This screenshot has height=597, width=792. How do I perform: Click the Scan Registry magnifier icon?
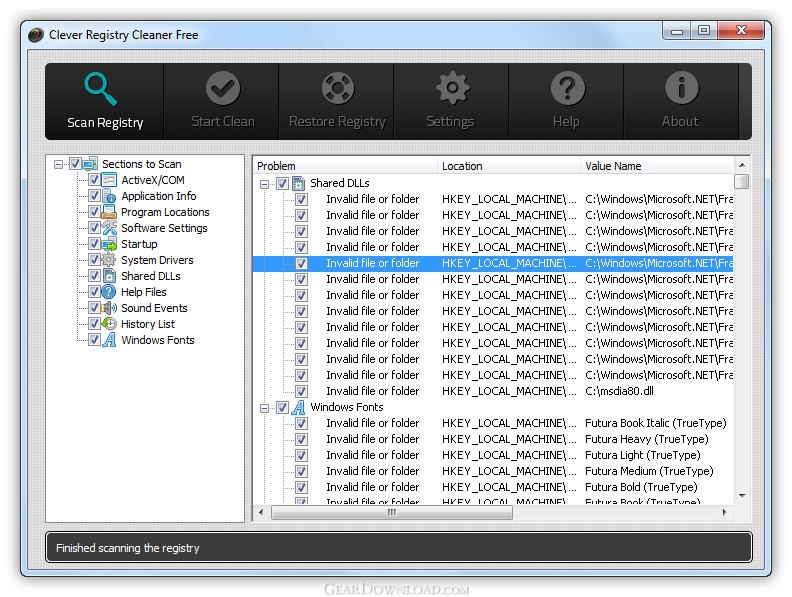click(101, 89)
